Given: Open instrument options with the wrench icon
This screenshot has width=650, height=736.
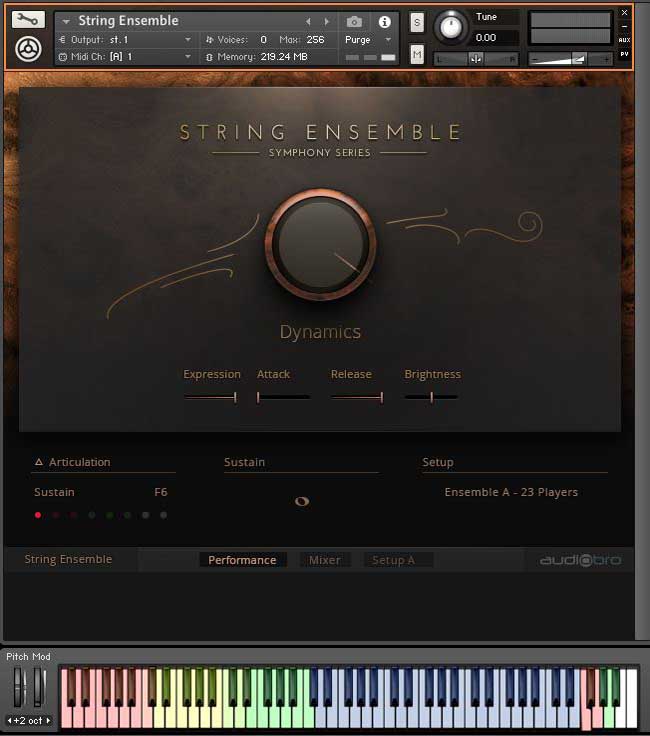Looking at the screenshot, I should pyautogui.click(x=28, y=19).
